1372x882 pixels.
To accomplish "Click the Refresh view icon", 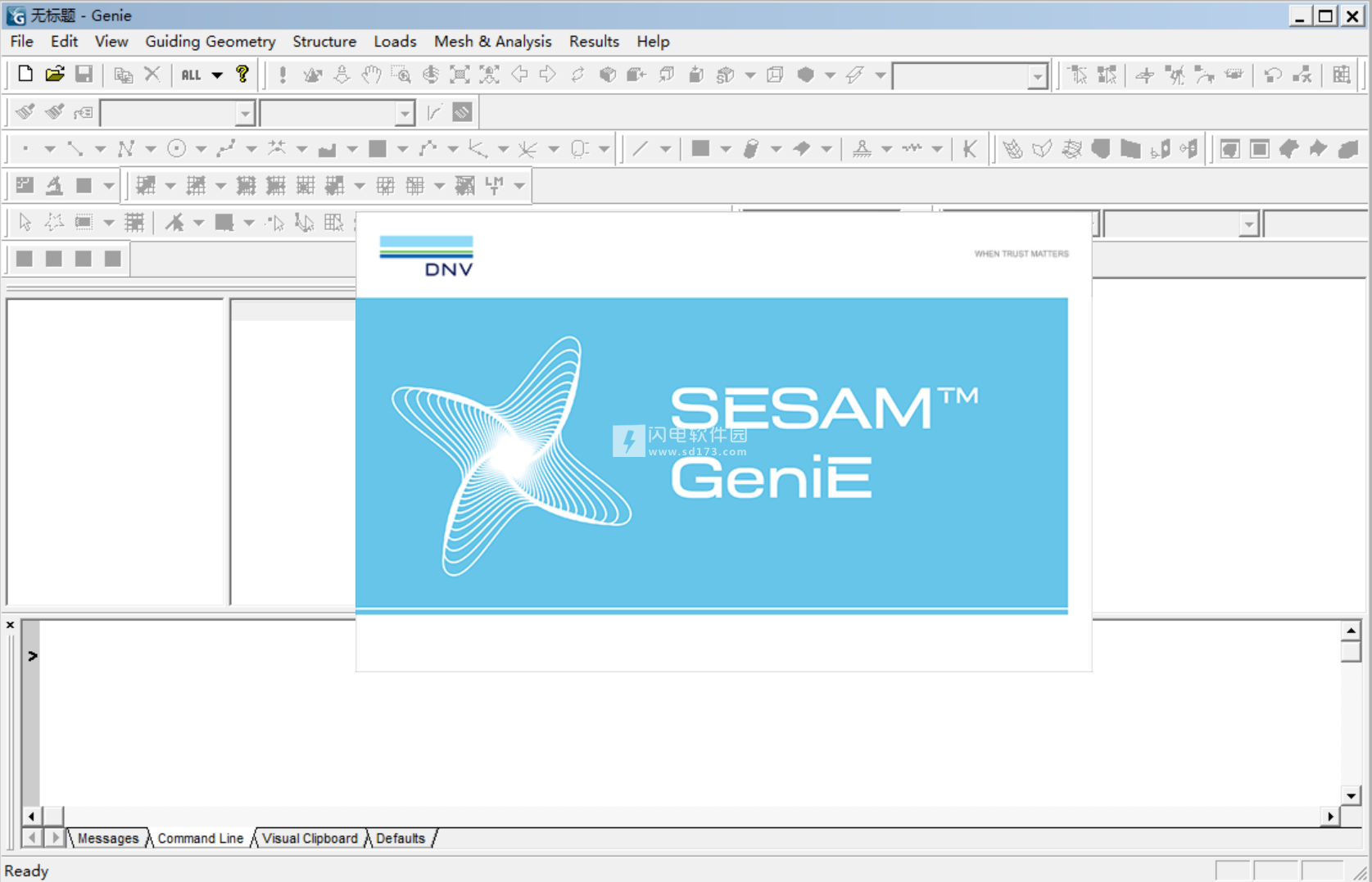I will [x=577, y=75].
